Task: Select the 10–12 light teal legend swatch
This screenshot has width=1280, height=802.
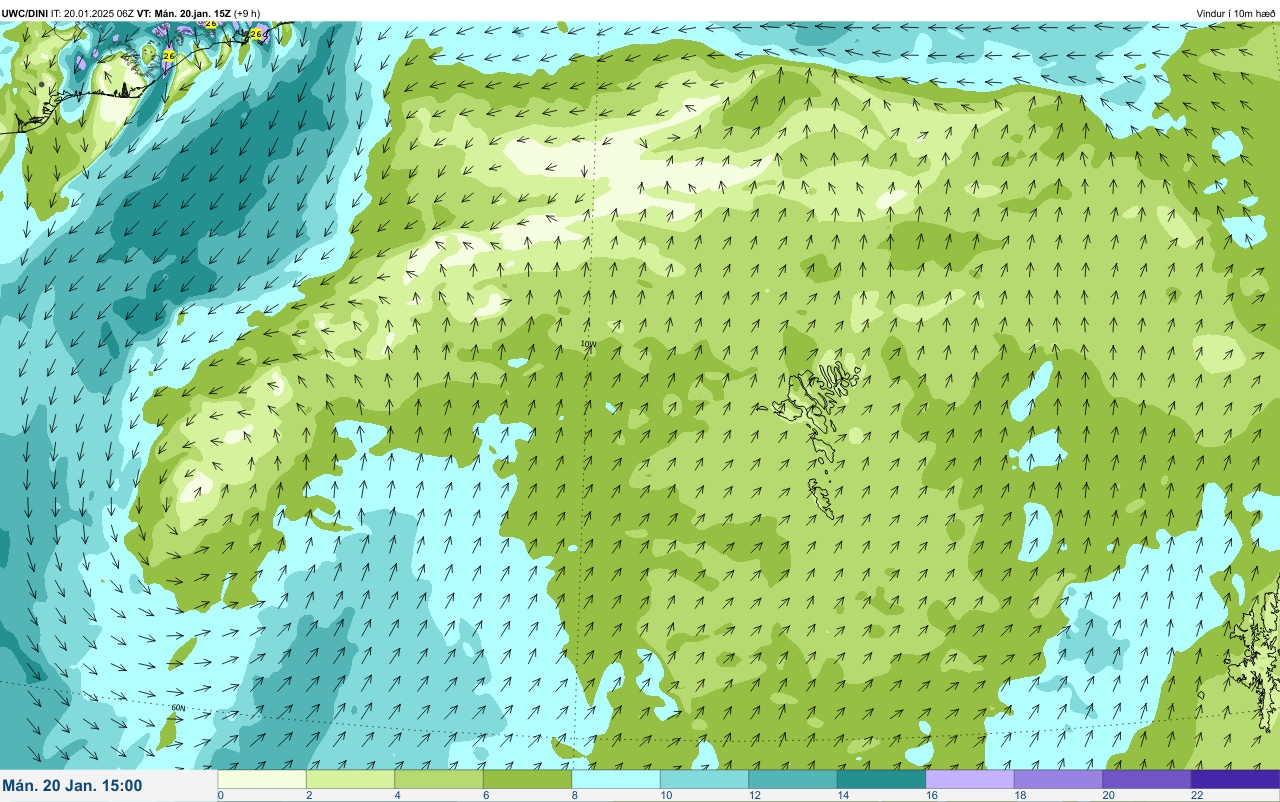Action: coord(704,779)
